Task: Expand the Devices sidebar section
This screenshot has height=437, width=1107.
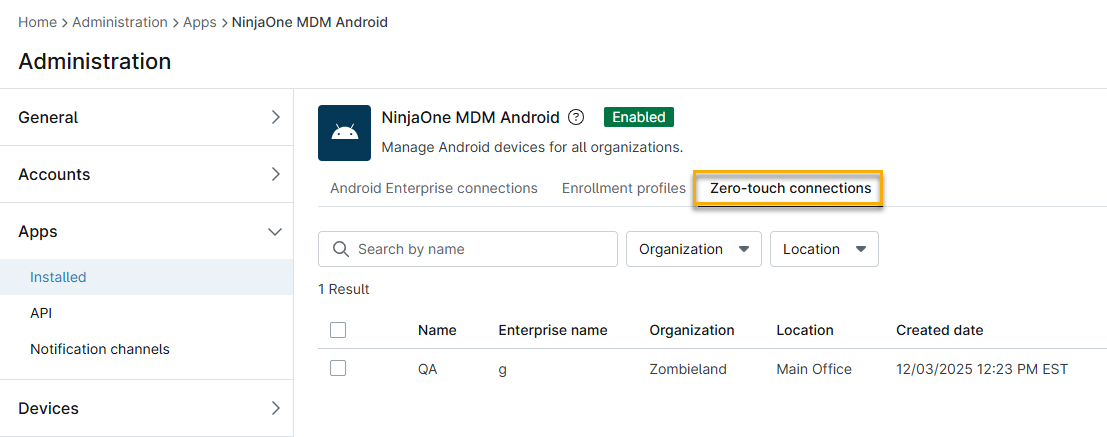Action: (x=146, y=408)
